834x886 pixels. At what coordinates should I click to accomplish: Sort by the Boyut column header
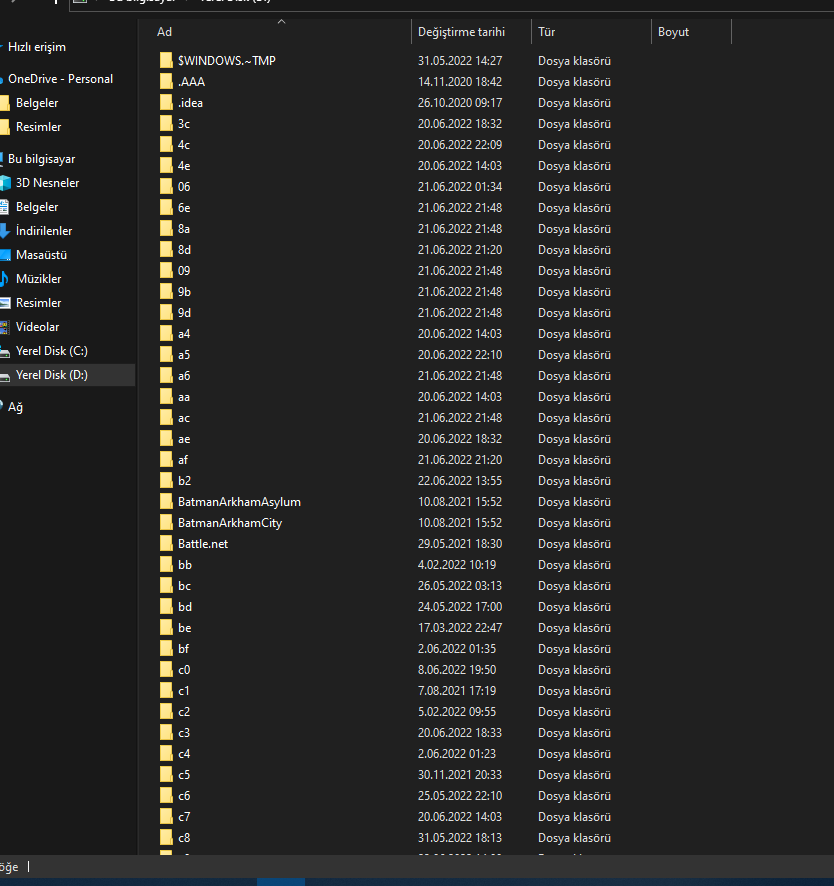coord(673,32)
